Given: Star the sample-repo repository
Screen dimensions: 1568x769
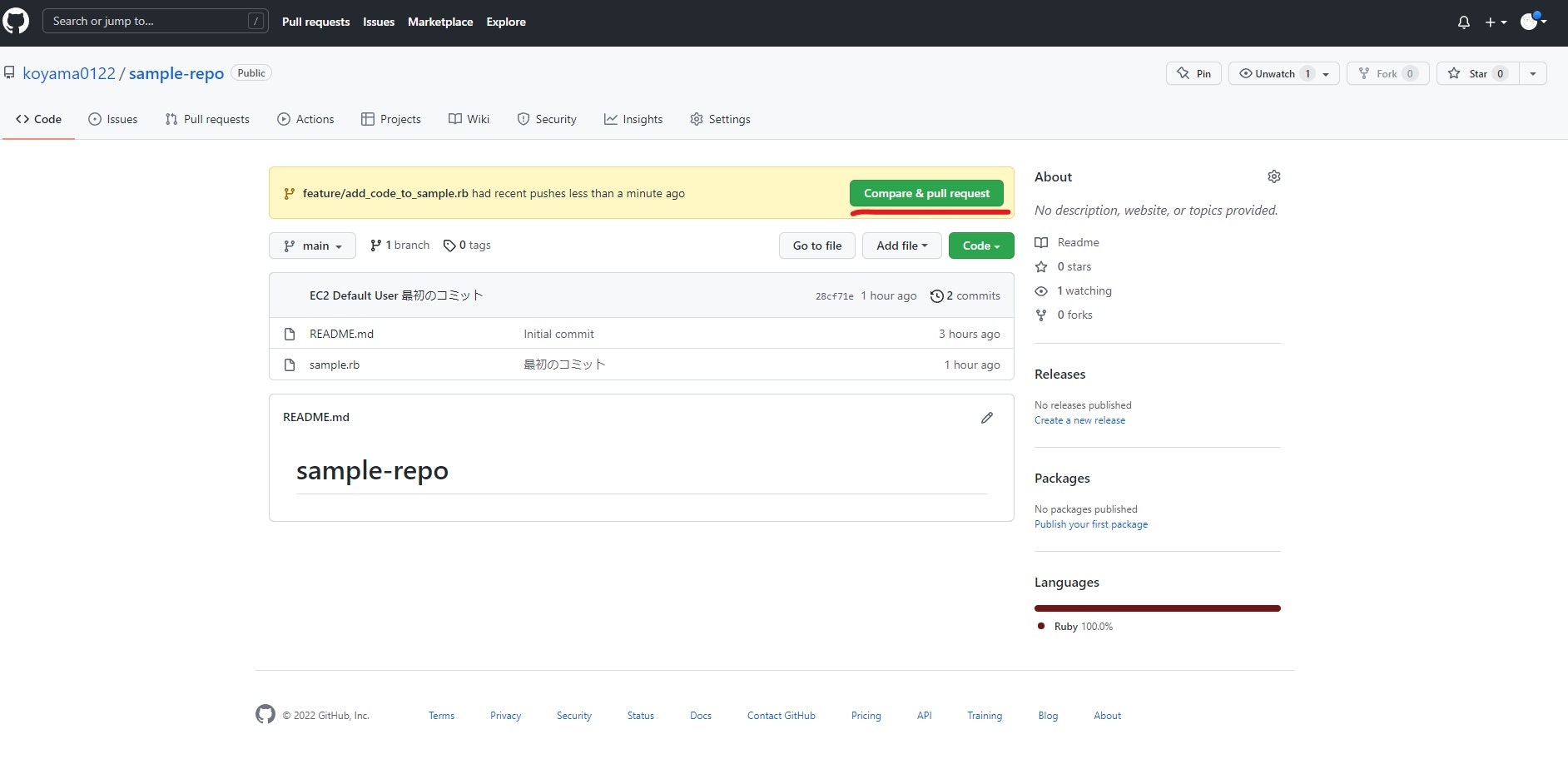Looking at the screenshot, I should (1478, 73).
